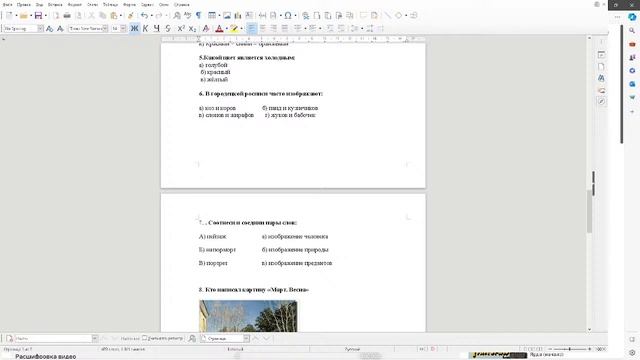The width and height of the screenshot is (640, 360).
Task: Print the document using printer icon
Action: point(67,16)
